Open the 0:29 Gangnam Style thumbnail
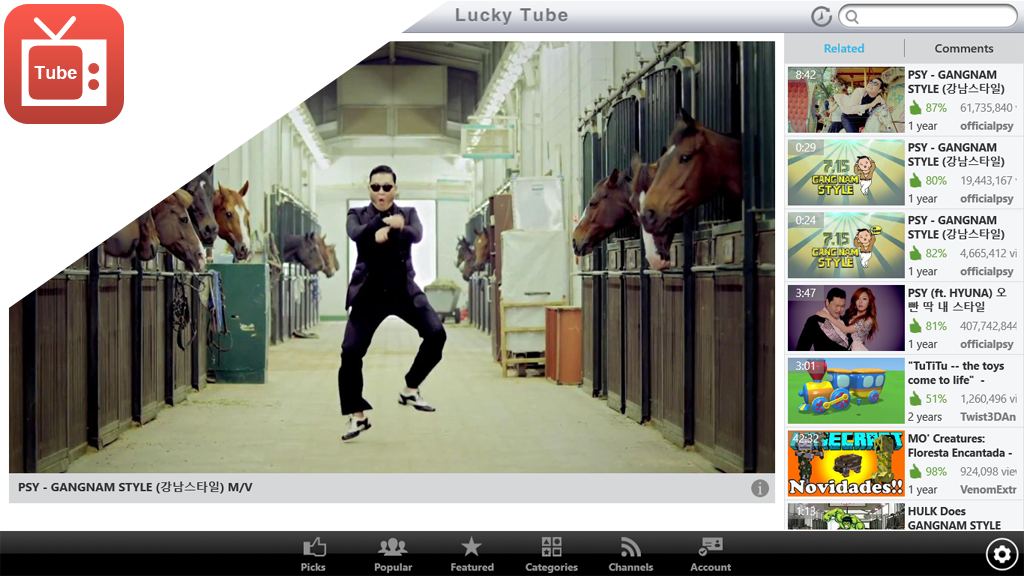1024x576 pixels. 846,173
